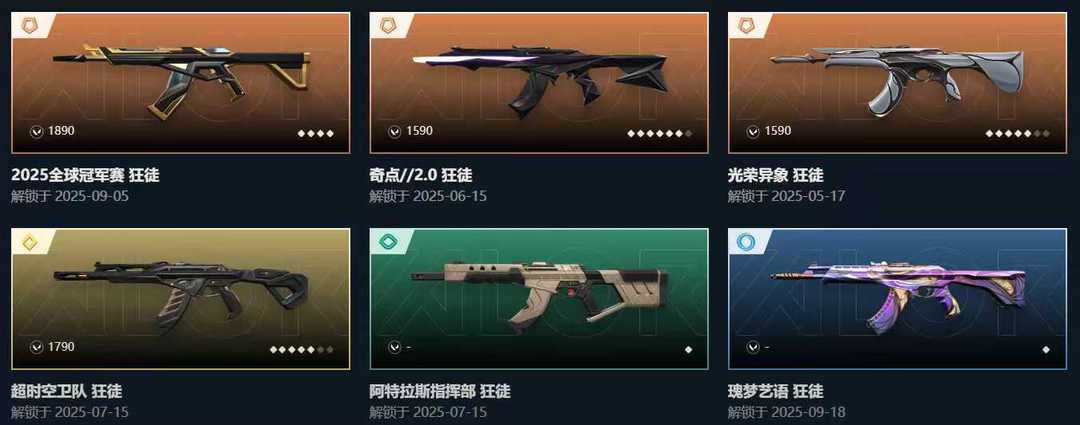Click the VP currency icon beside 1890

(x=37, y=131)
